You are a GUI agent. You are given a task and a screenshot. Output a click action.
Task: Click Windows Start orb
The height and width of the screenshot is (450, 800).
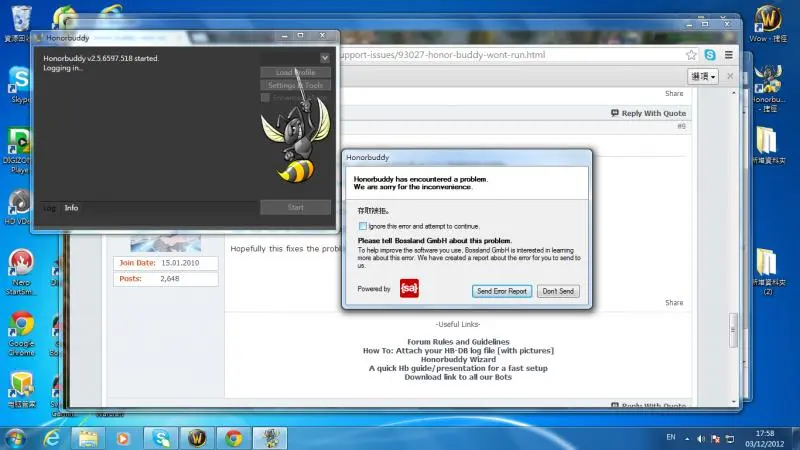coord(15,438)
